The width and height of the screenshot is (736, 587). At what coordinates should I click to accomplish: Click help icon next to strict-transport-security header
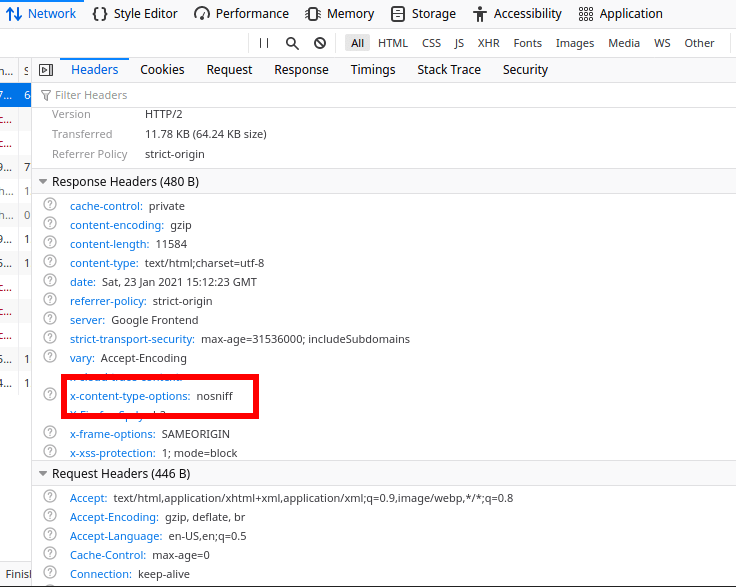[x=50, y=337]
